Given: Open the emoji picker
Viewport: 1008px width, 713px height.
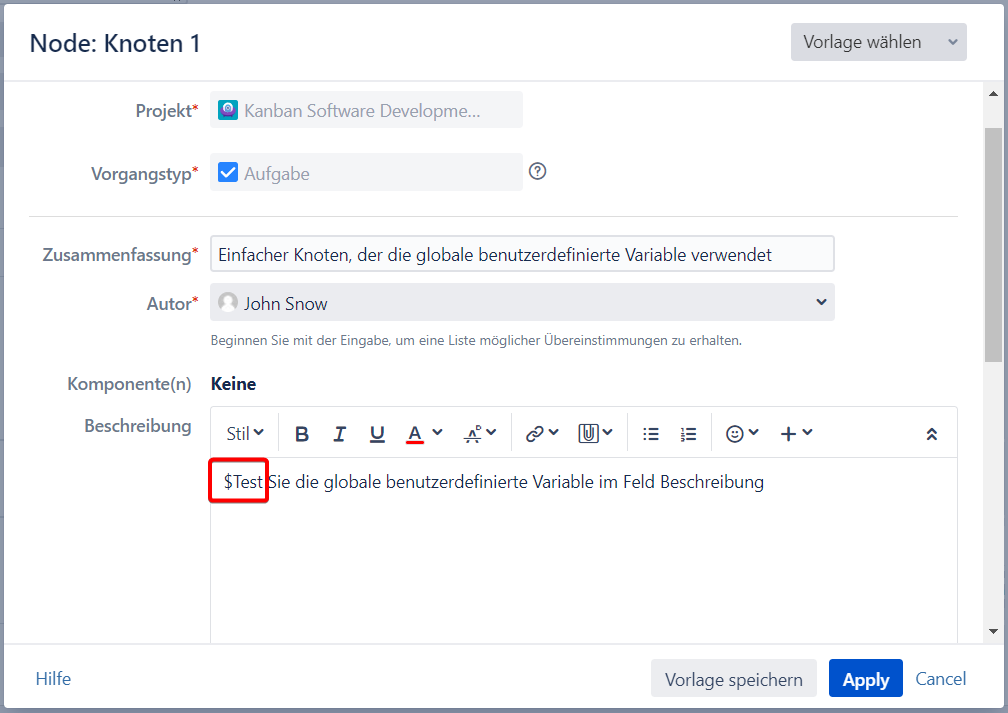Looking at the screenshot, I should click(x=742, y=434).
